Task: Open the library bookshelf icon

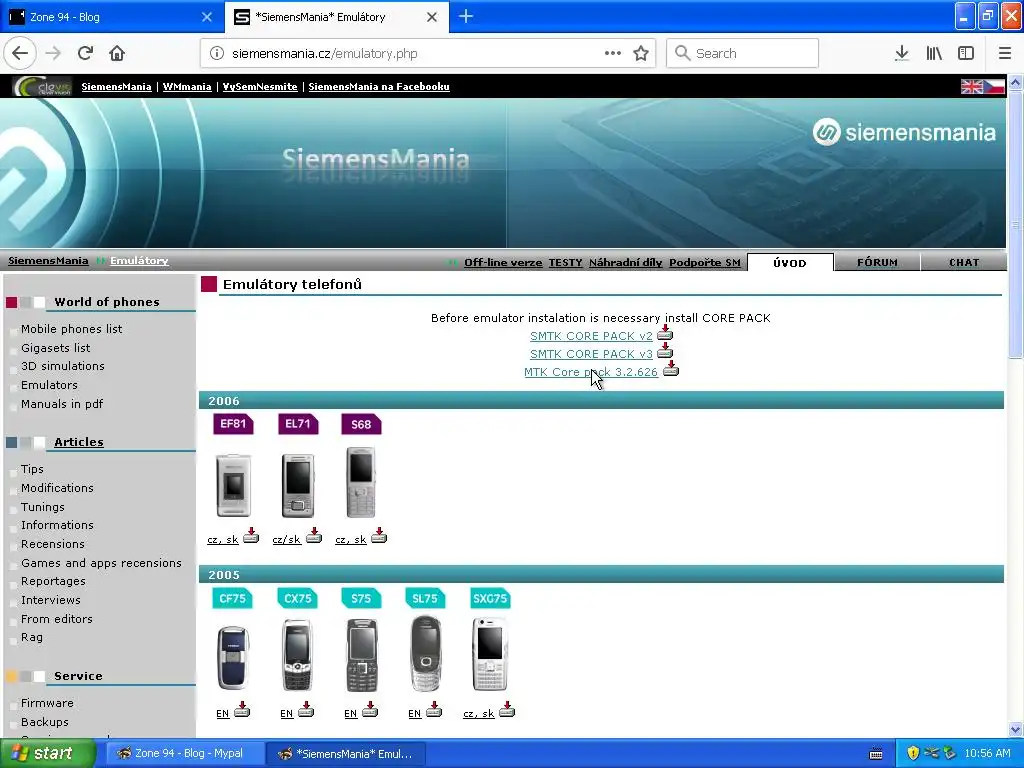Action: tap(934, 54)
